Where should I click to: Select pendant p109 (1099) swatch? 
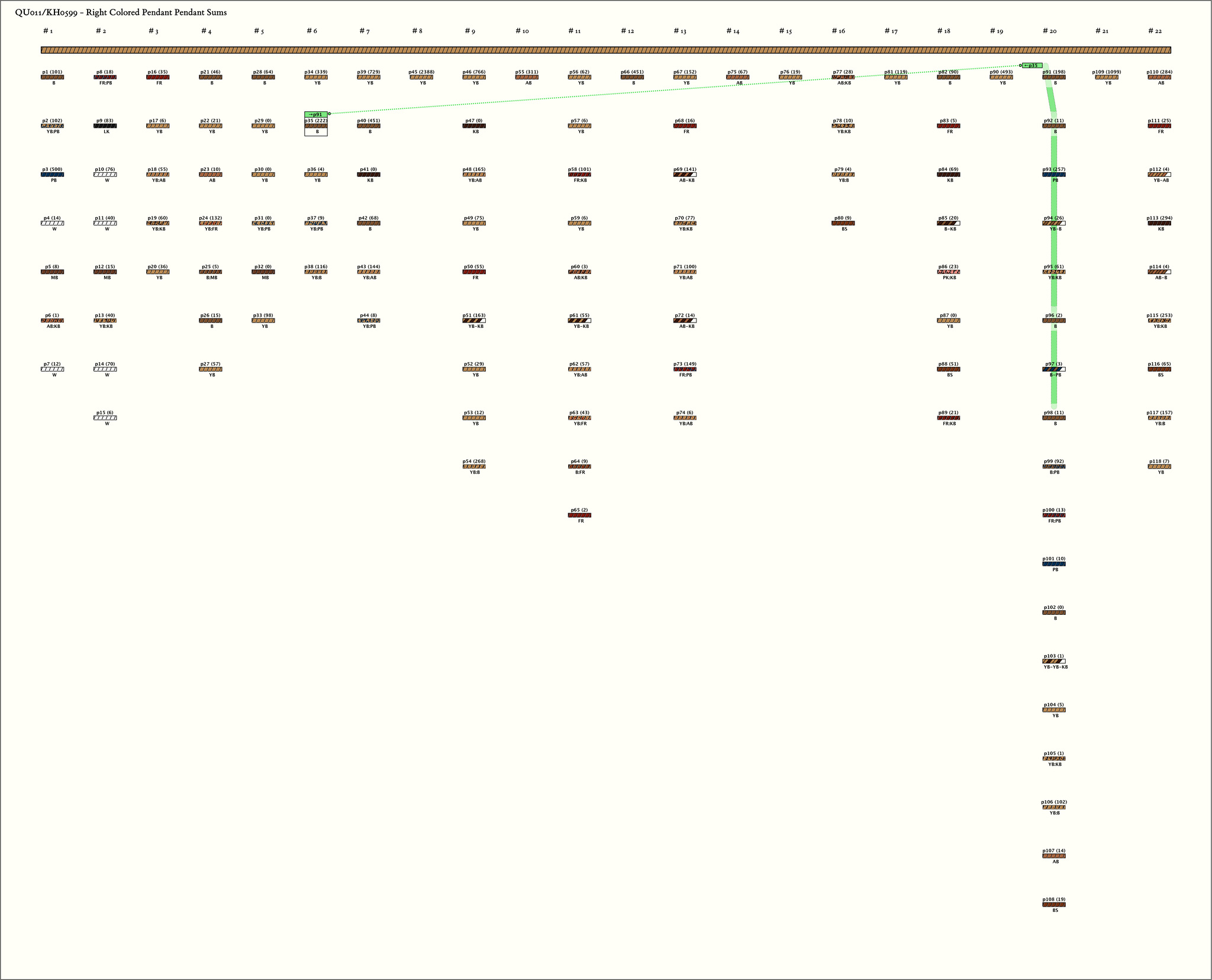1107,78
